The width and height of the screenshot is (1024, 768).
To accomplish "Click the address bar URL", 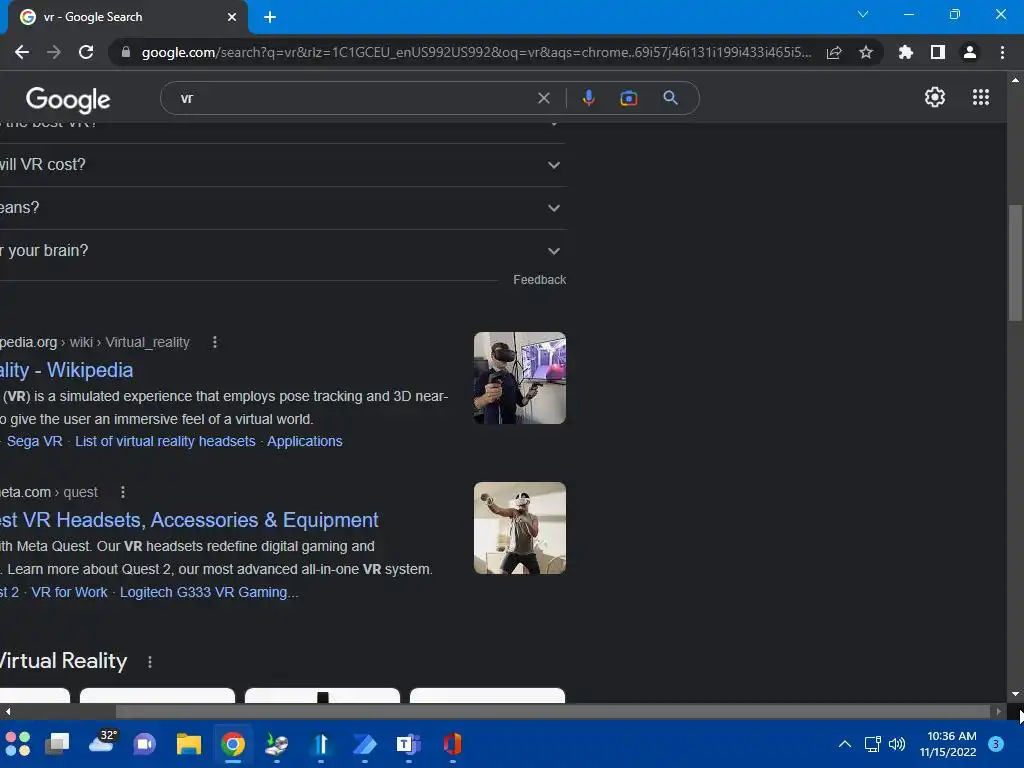I will 476,52.
